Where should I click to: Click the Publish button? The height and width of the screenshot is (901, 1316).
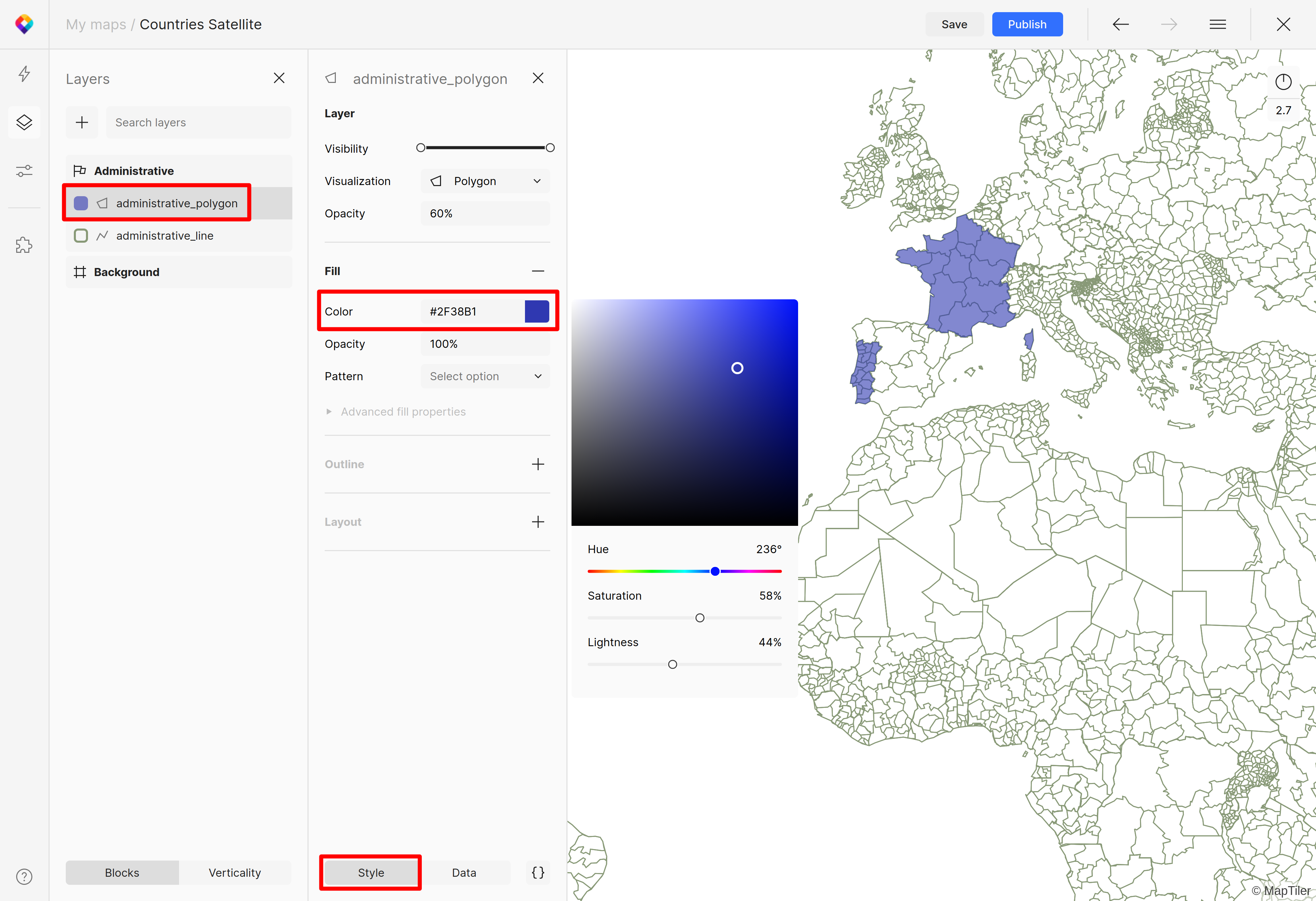click(1027, 24)
